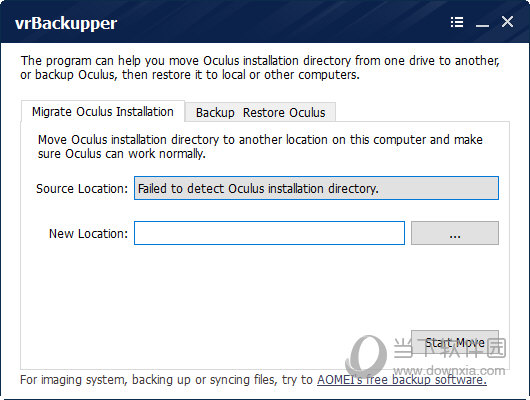Browse for new location with ... button
The image size is (530, 400).
coord(455,233)
